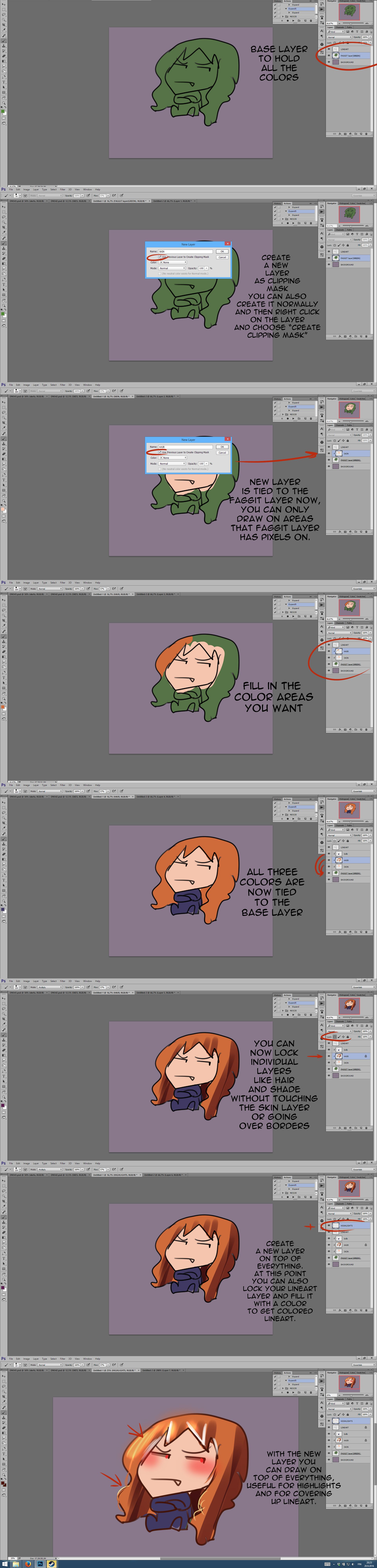Open Firefox from the Windows taskbar
377x1568 pixels.
[x=28, y=1564]
